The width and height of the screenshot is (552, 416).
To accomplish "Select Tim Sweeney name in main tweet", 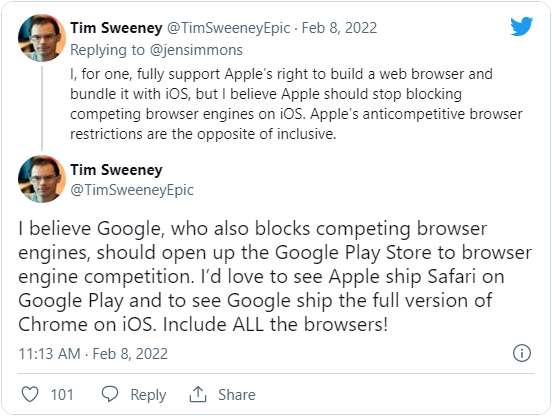I will point(116,170).
